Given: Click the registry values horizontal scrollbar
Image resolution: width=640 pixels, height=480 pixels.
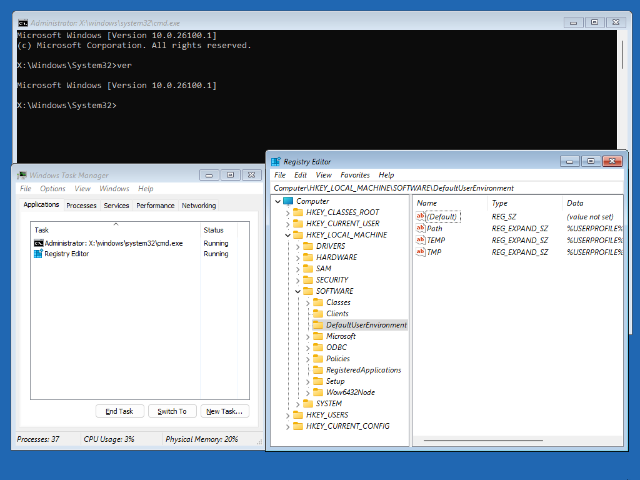Looking at the screenshot, I should click(483, 440).
